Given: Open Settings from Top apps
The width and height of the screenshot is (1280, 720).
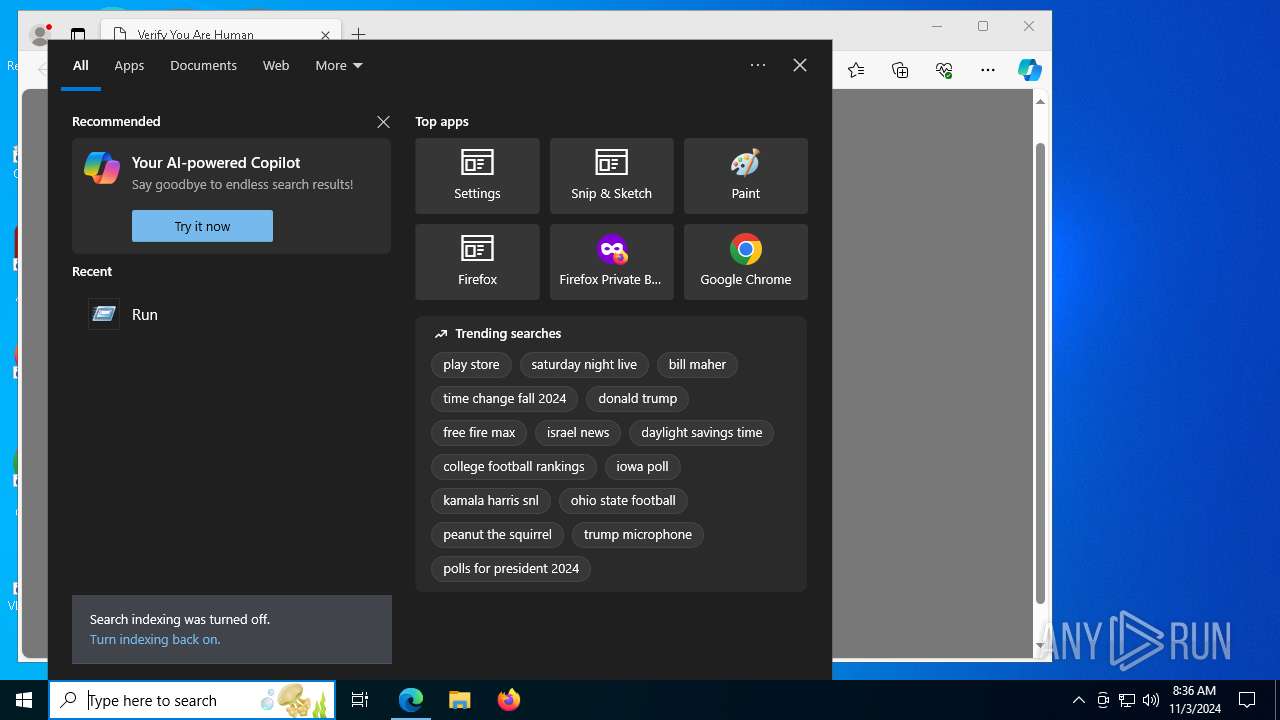Looking at the screenshot, I should pos(477,176).
